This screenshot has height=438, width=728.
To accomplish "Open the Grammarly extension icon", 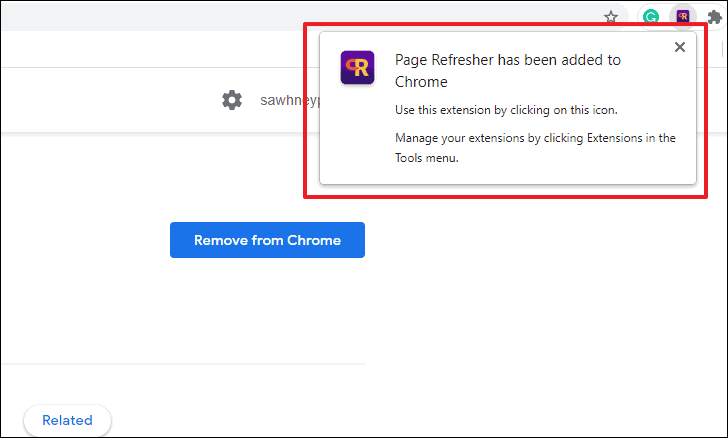I will click(x=651, y=17).
